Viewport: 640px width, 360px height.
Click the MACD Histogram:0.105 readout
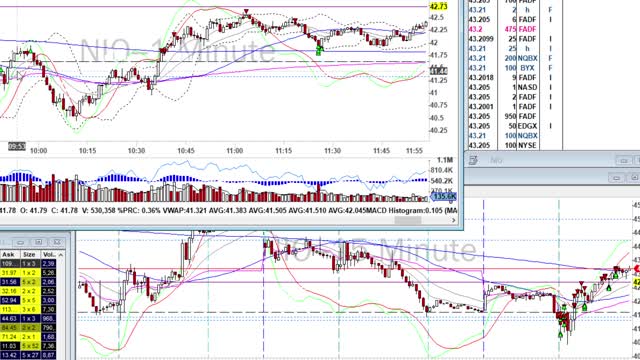(404, 211)
